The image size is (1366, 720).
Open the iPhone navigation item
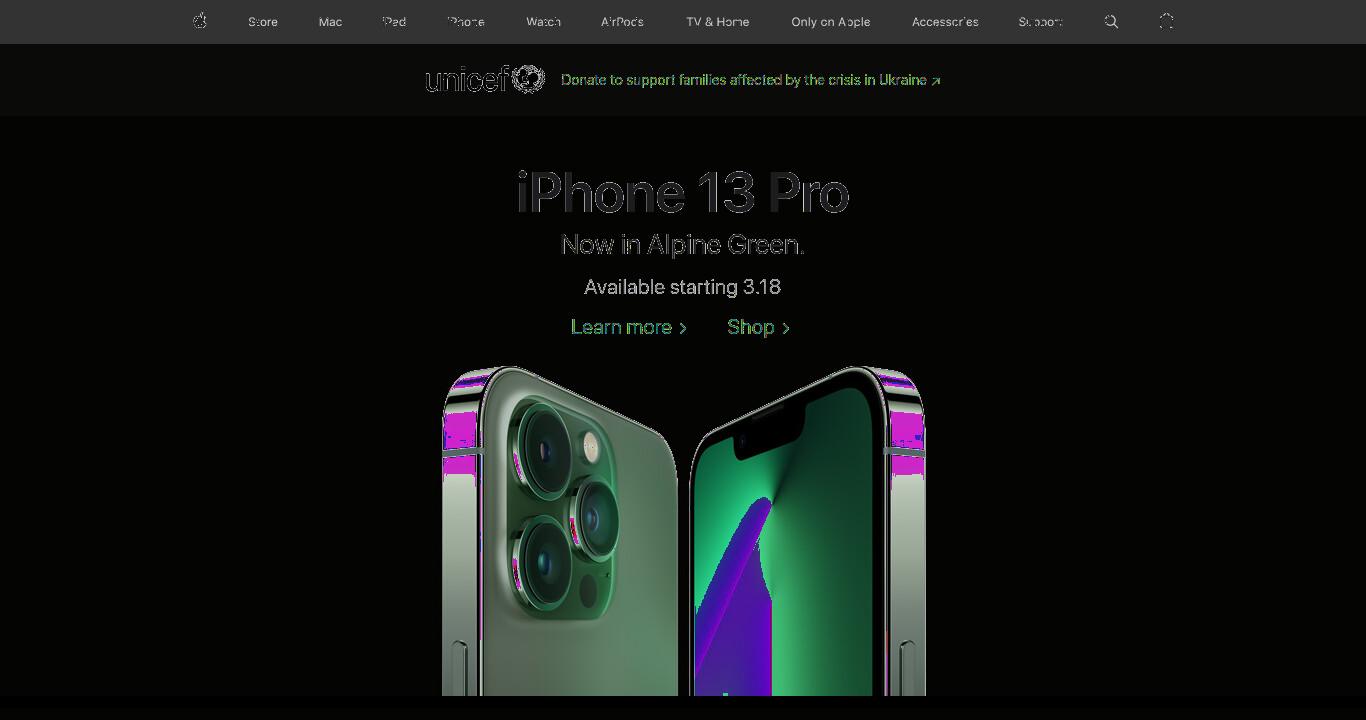click(x=466, y=22)
